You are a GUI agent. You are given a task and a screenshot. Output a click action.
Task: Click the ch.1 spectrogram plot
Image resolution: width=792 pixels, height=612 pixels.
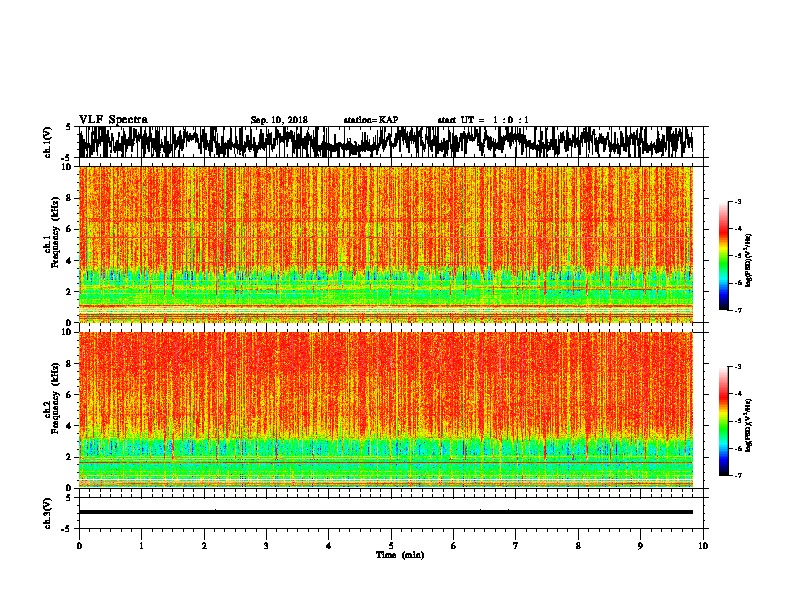386,244
